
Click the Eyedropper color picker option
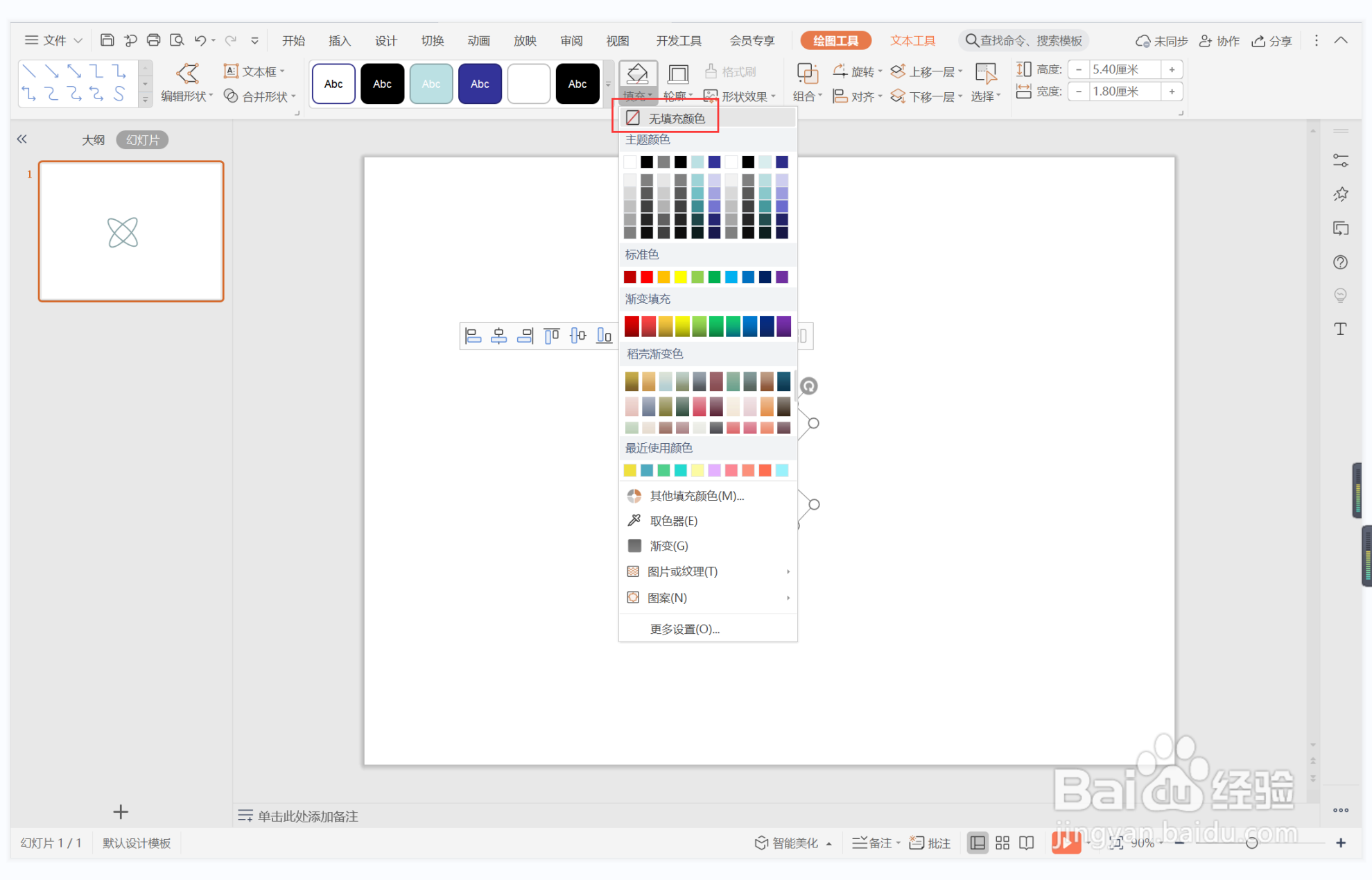pyautogui.click(x=672, y=521)
